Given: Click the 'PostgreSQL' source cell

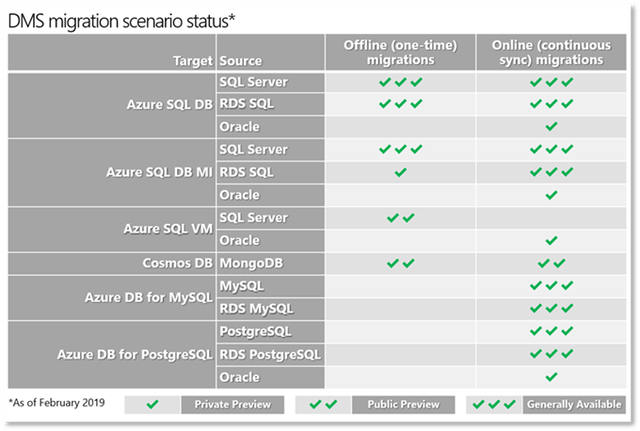Looking at the screenshot, I should tap(271, 331).
